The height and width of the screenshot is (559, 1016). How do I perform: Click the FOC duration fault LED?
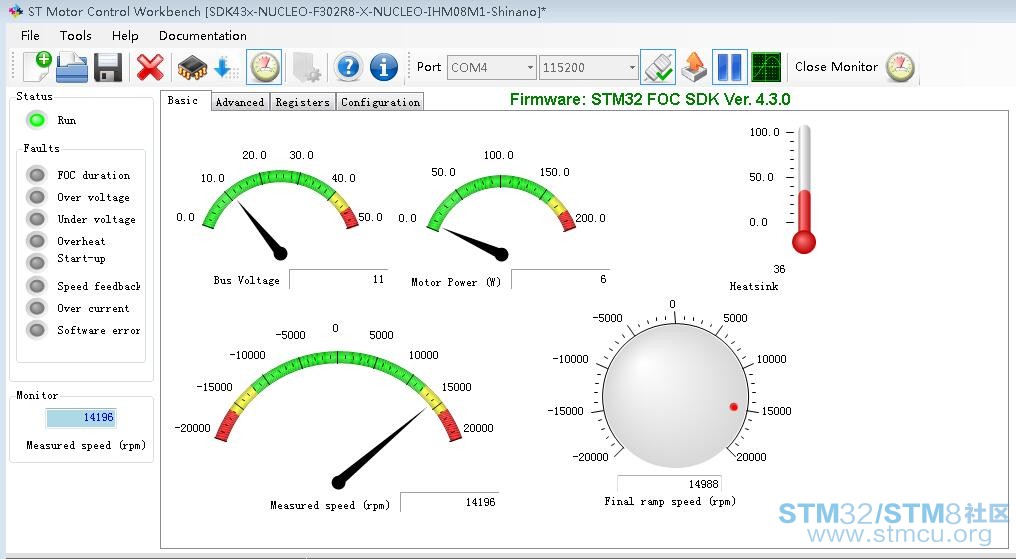[36, 175]
